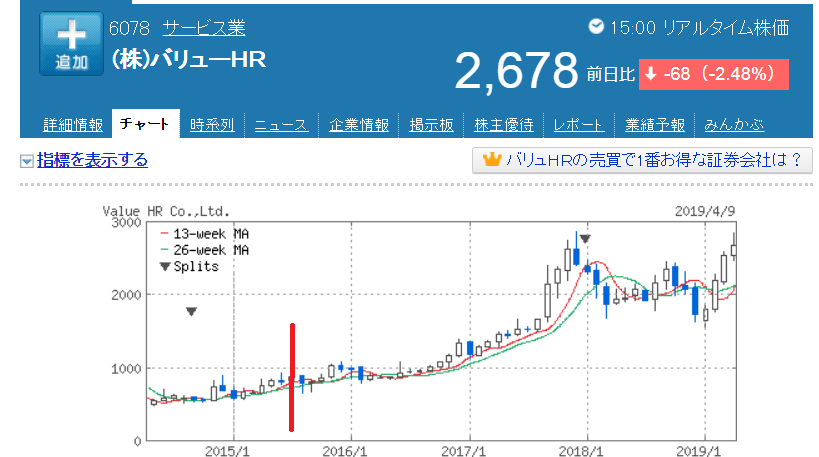This screenshot has width=819, height=457.
Task: Click the 2018/1 axis label
Action: pos(581,451)
